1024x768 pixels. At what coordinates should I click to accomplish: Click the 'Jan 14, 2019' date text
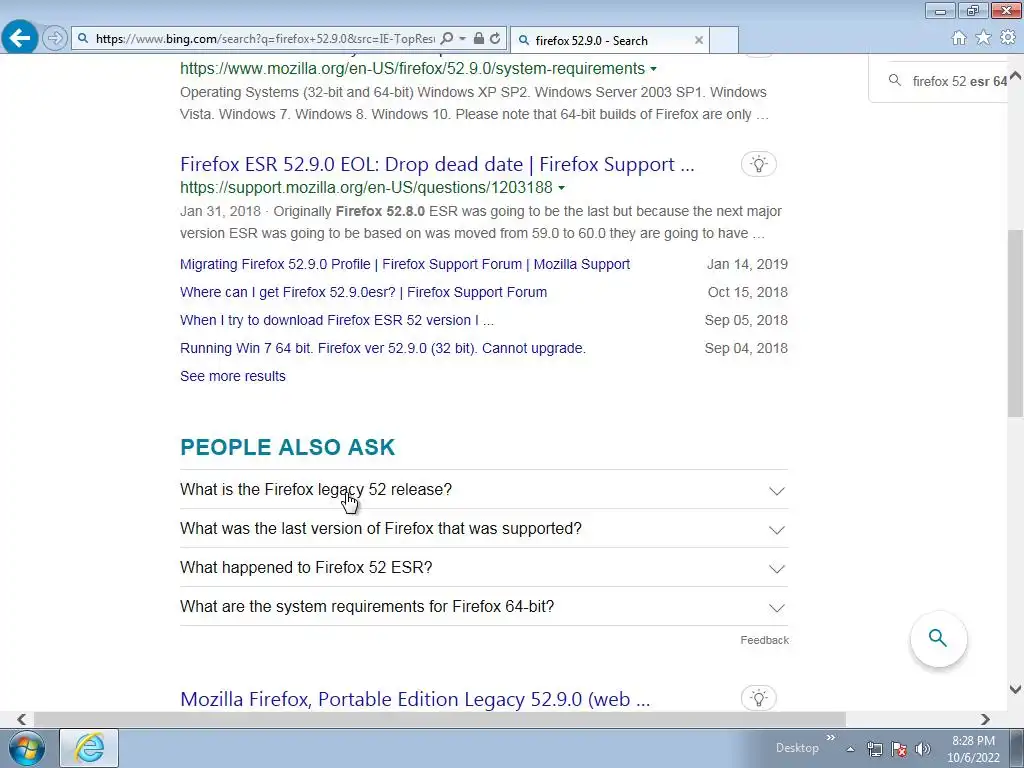tap(747, 264)
